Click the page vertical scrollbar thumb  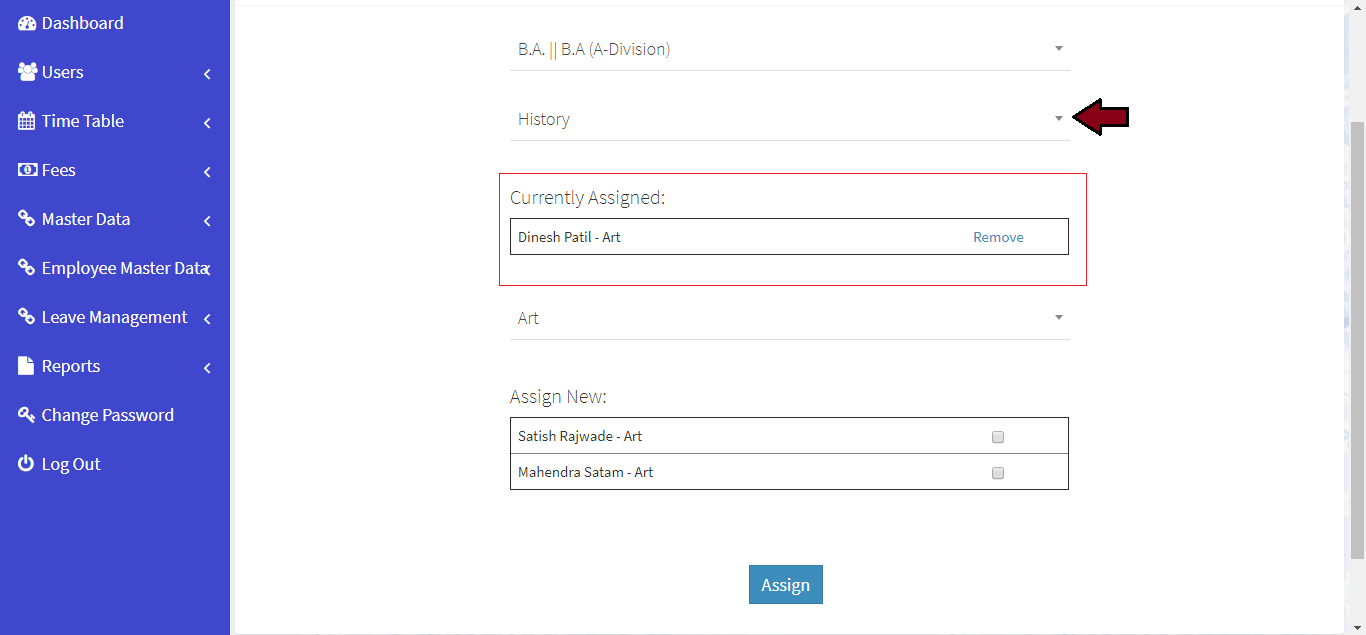(x=1357, y=340)
